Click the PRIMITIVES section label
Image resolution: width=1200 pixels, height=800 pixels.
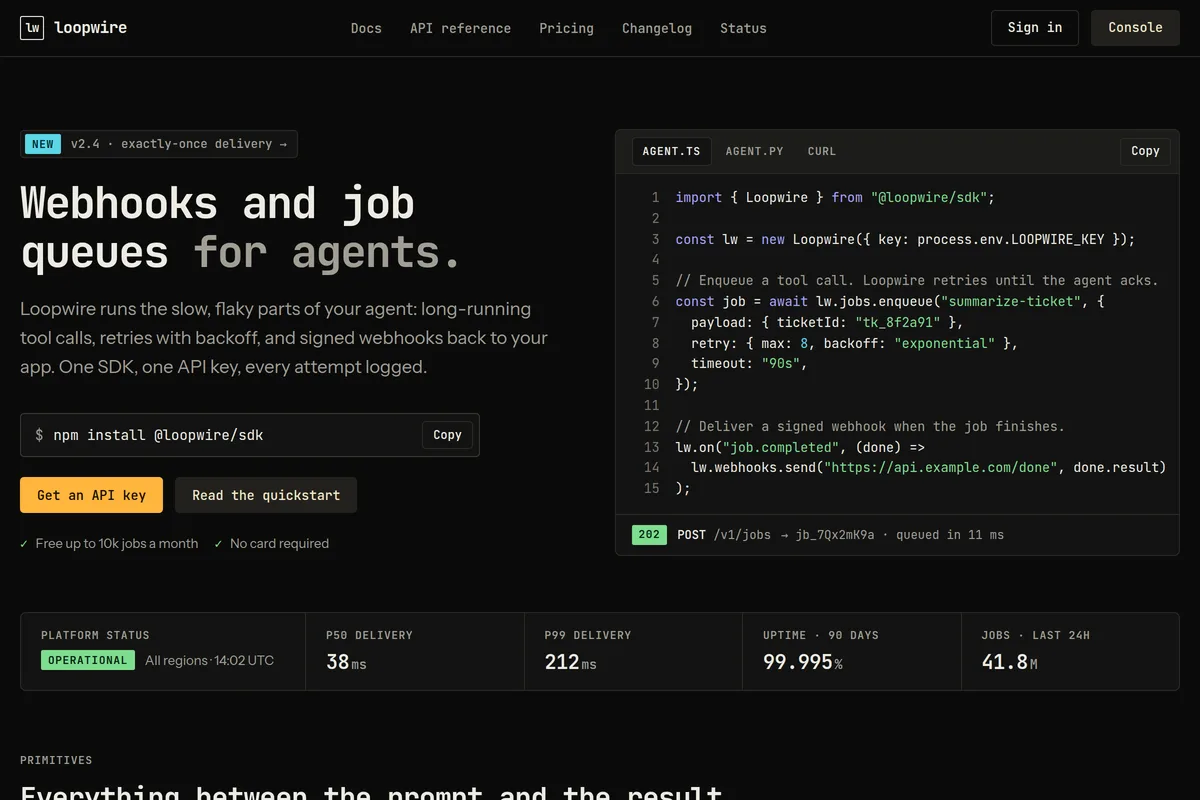click(x=56, y=760)
